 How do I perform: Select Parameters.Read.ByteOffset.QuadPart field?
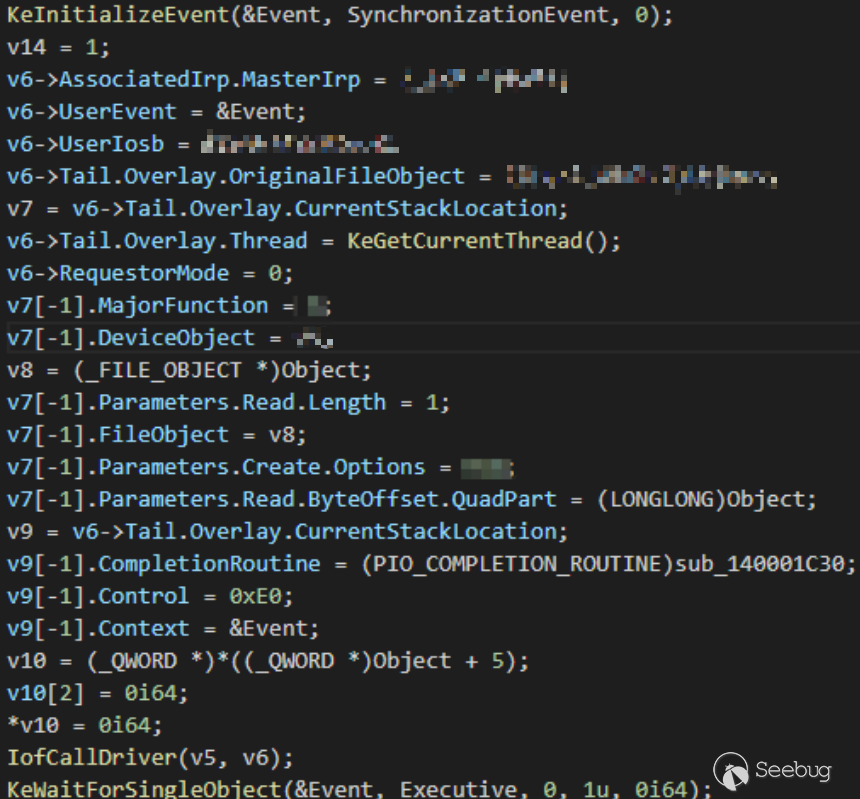pos(327,500)
